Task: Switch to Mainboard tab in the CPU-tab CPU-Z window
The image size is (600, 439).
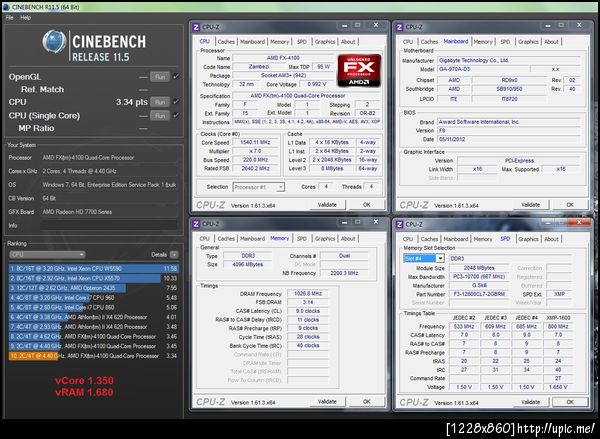Action: point(253,42)
